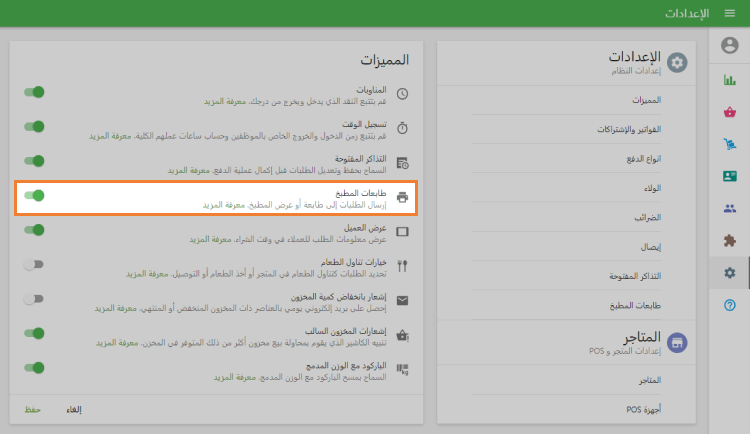
Task: Click the إلغاء cancel button
Action: pyautogui.click(x=74, y=410)
